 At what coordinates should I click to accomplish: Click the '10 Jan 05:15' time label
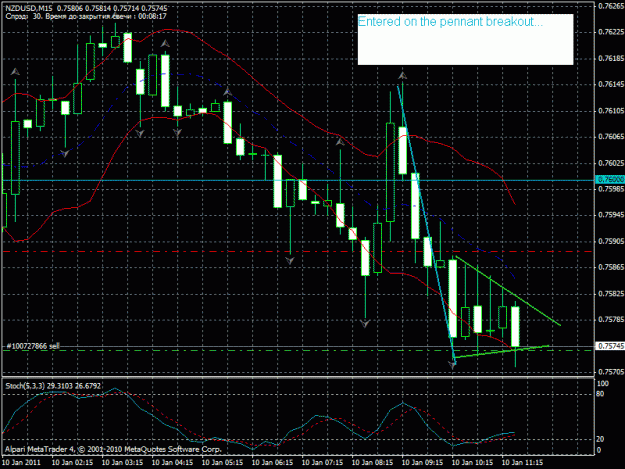click(222, 463)
